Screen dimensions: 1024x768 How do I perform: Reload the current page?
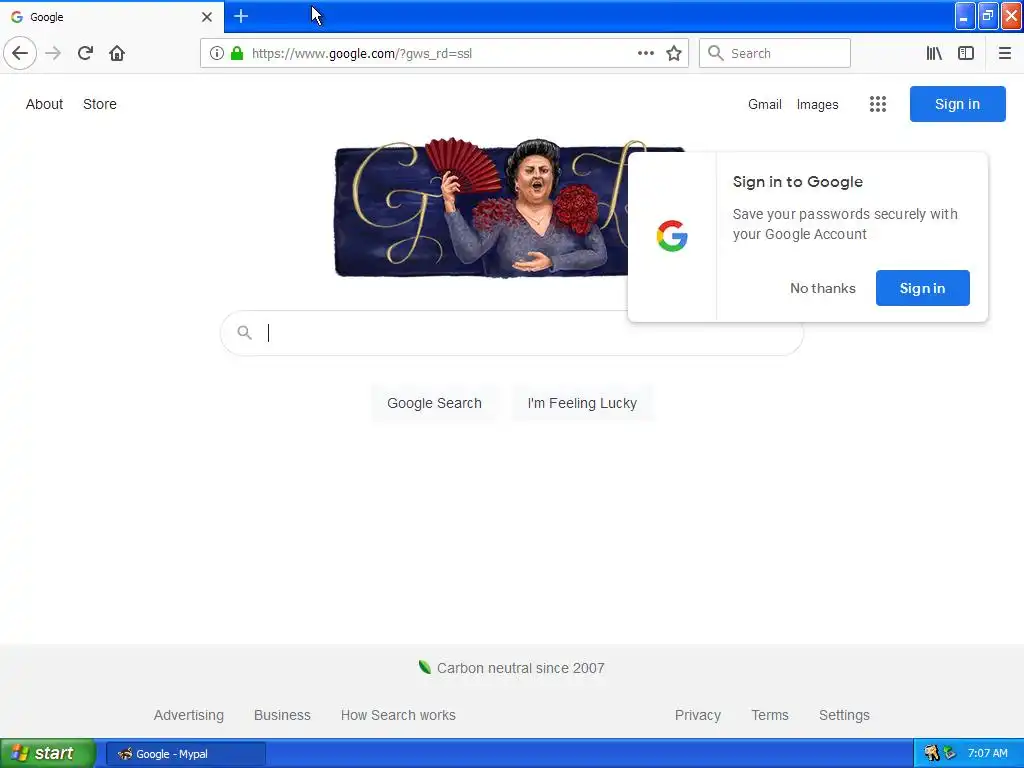tap(85, 53)
